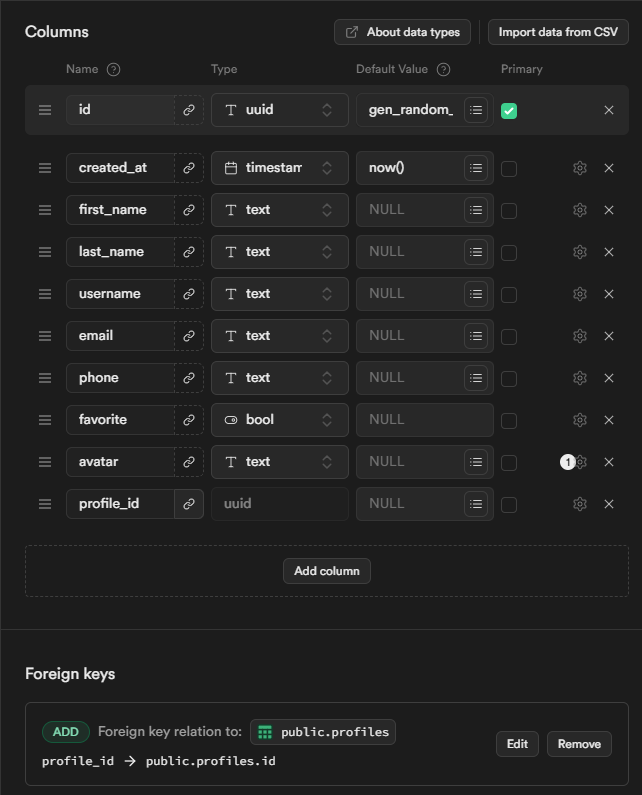Edit default value now() for created_at
The image size is (642, 795).
tap(410, 168)
